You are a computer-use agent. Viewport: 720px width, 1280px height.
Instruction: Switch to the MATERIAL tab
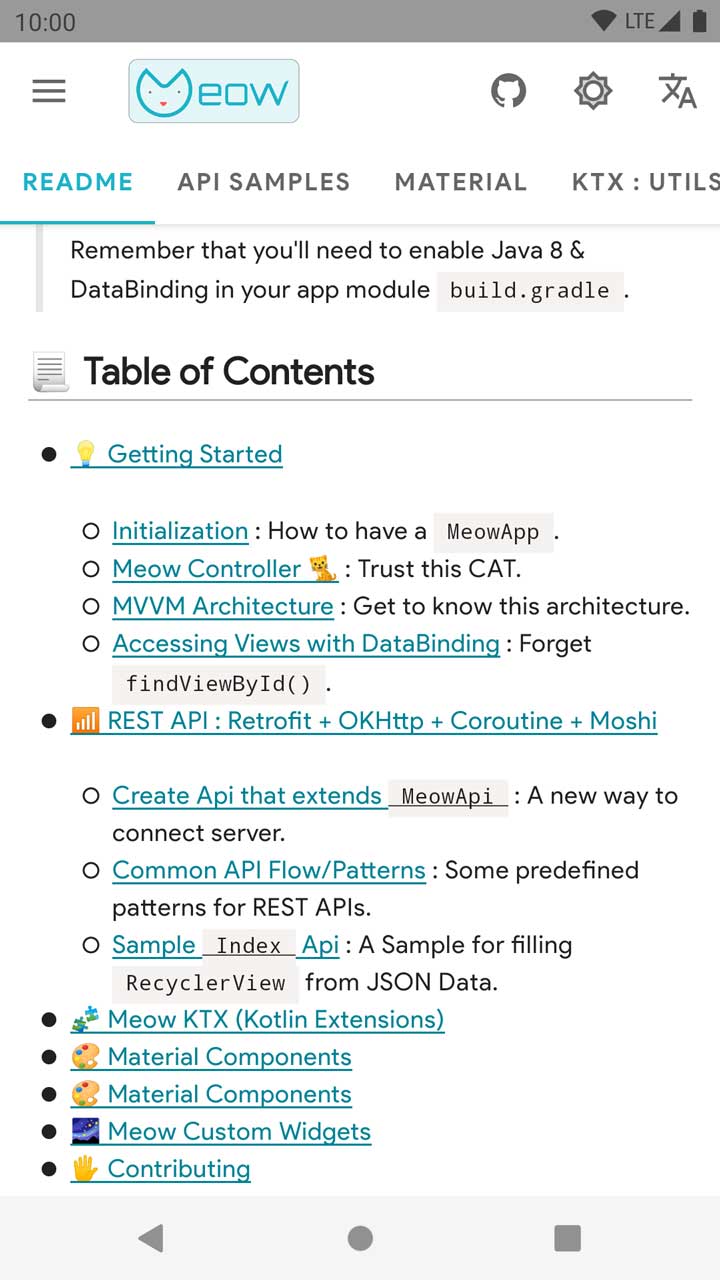point(461,182)
